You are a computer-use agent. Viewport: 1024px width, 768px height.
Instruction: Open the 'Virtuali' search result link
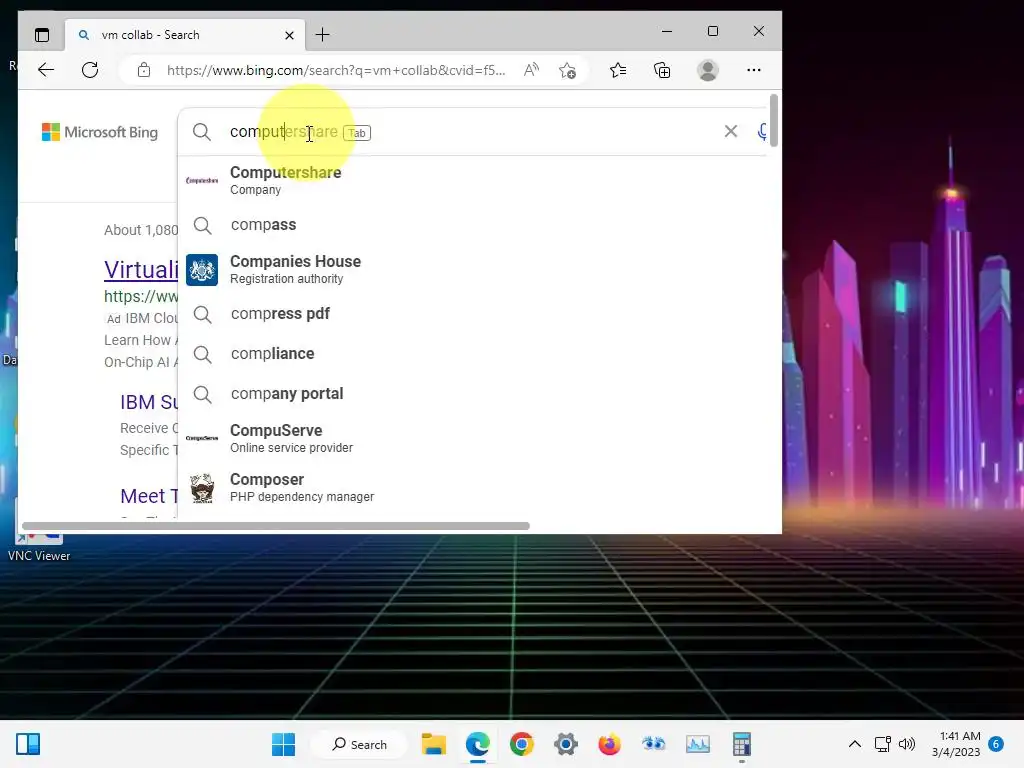(140, 270)
